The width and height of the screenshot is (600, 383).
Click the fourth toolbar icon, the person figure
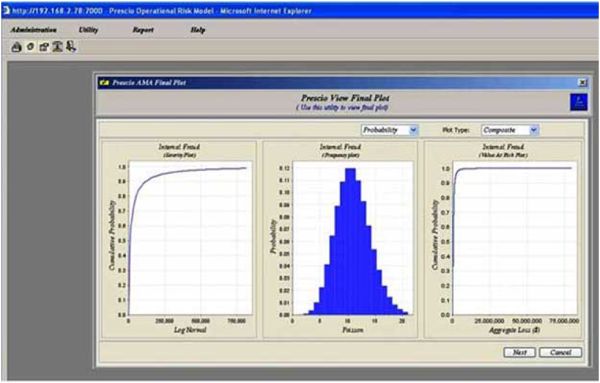57,47
